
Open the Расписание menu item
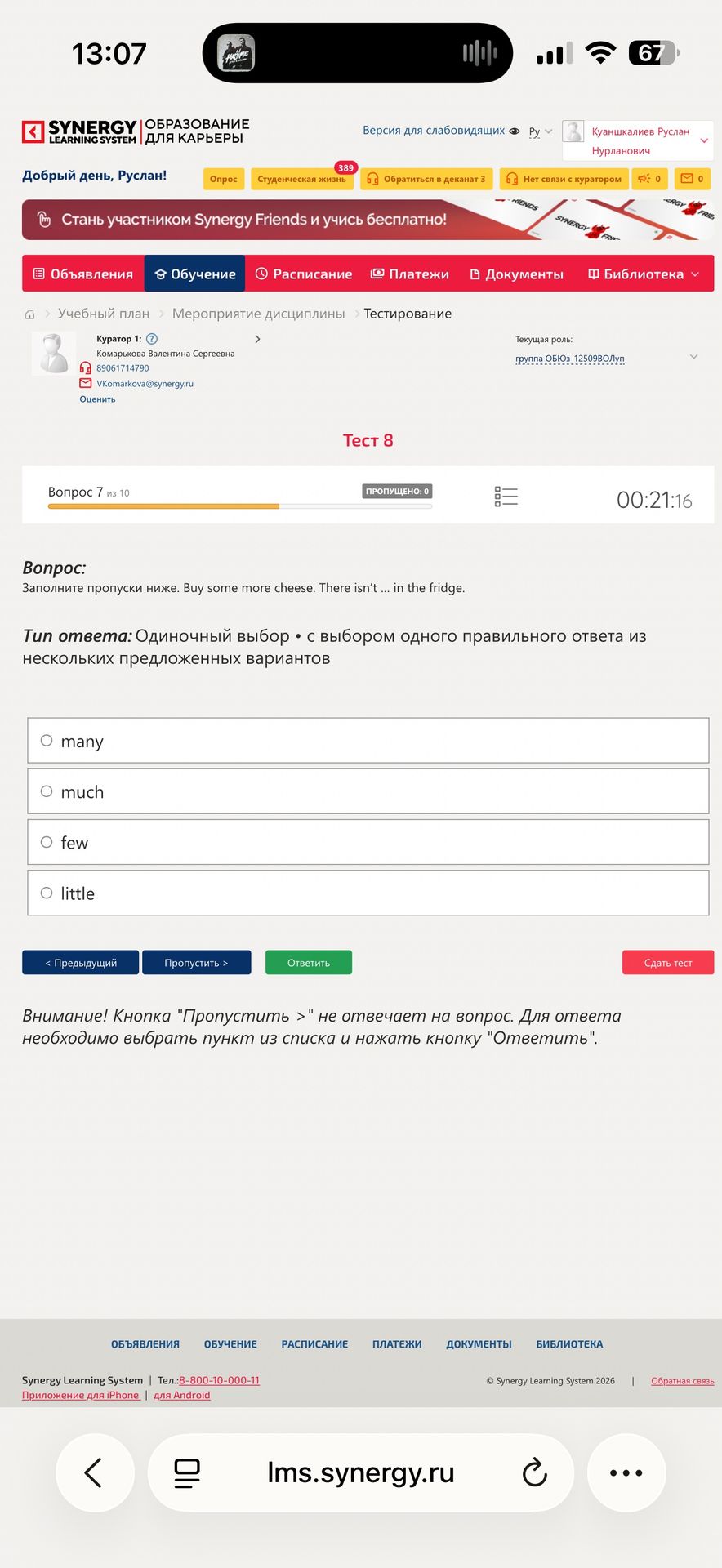pyautogui.click(x=304, y=274)
